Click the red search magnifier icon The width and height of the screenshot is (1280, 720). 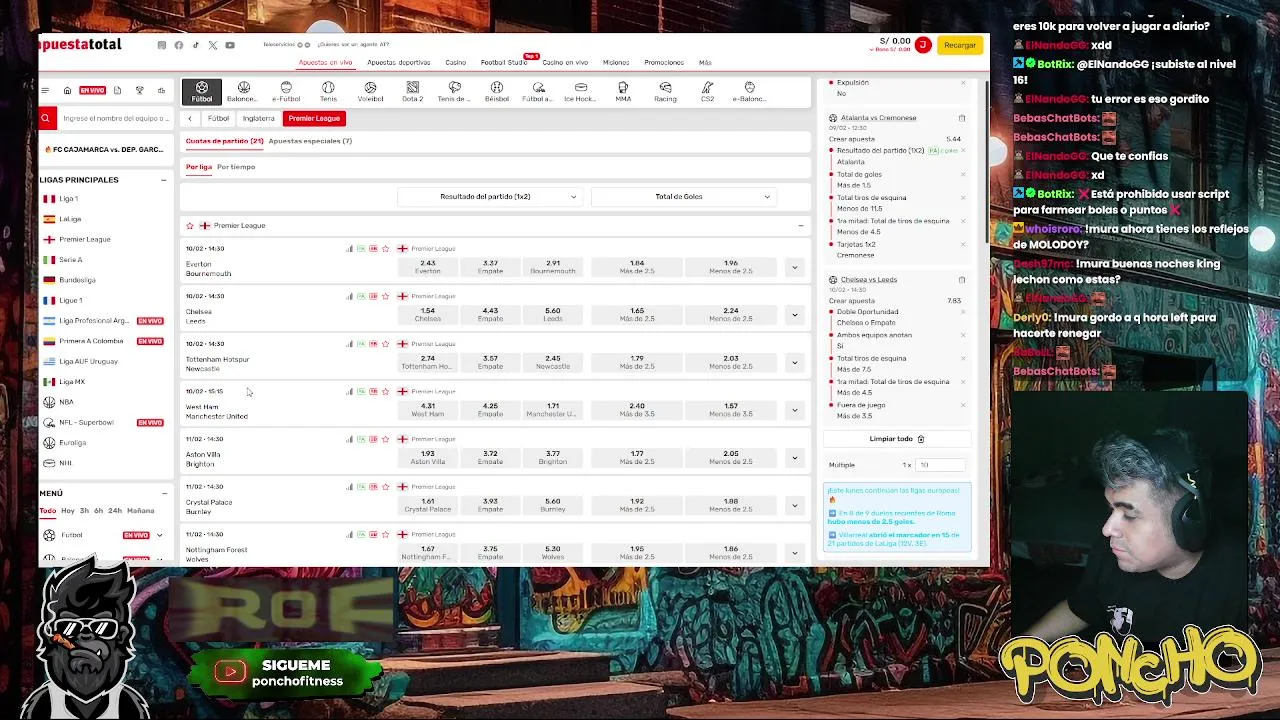45,118
